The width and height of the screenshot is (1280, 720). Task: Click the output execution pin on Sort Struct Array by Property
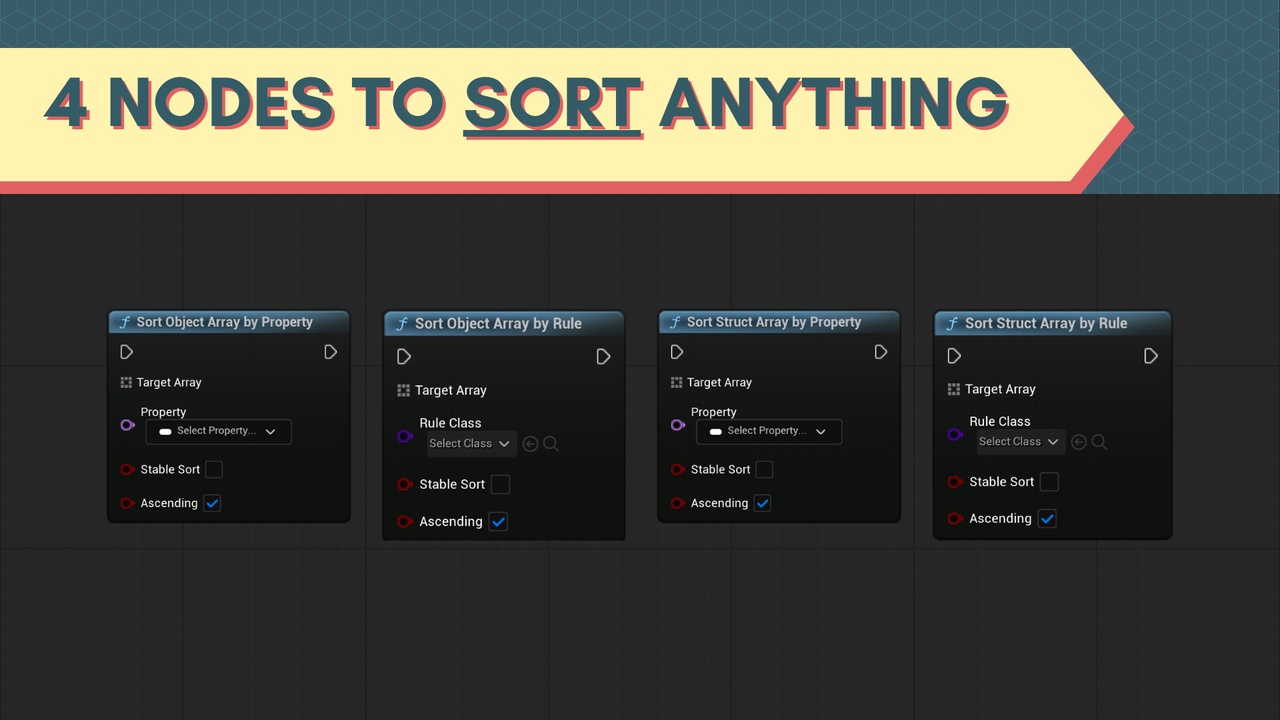[x=880, y=352]
